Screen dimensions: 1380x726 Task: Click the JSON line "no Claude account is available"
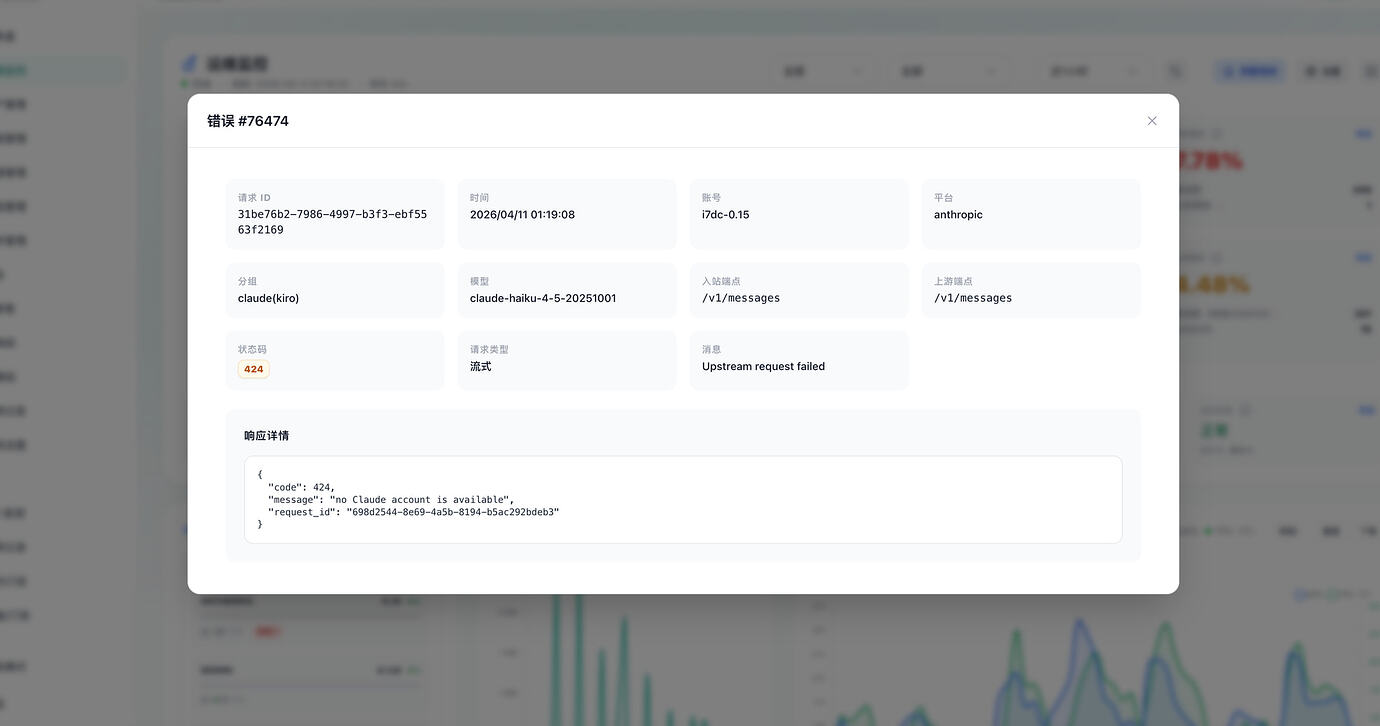pyautogui.click(x=390, y=500)
